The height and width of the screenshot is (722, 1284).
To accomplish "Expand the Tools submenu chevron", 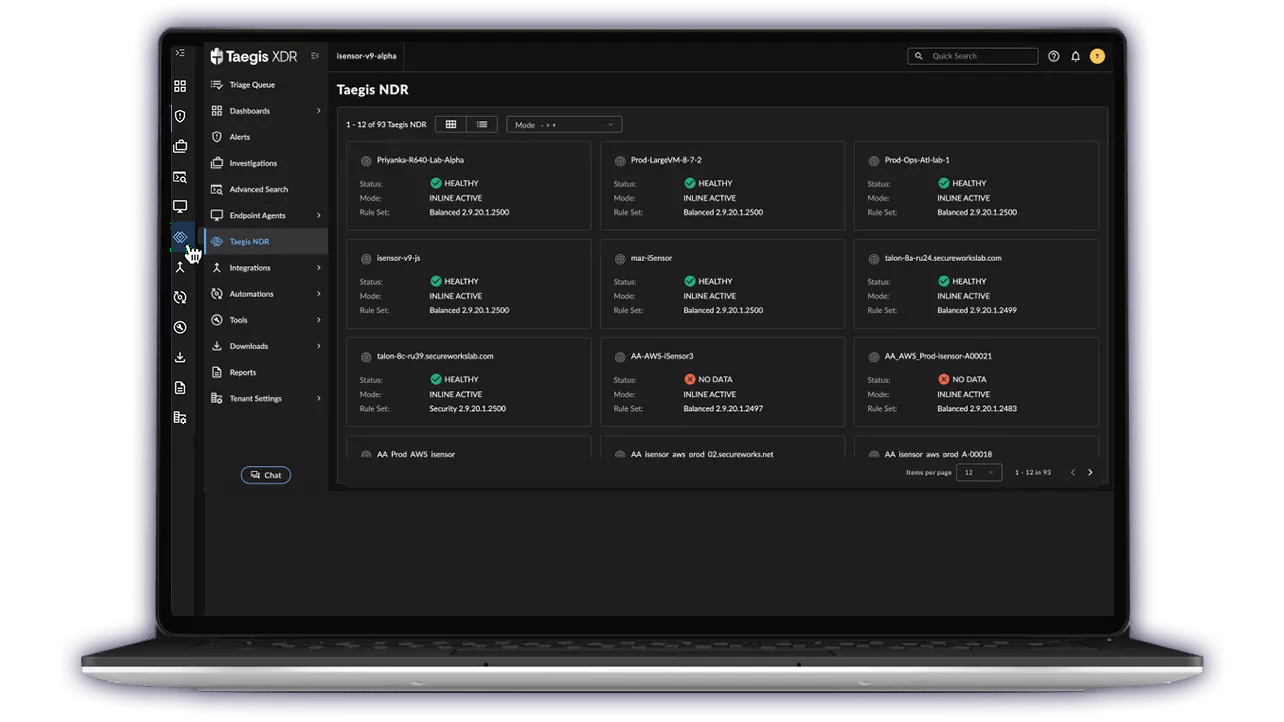I will 319,320.
